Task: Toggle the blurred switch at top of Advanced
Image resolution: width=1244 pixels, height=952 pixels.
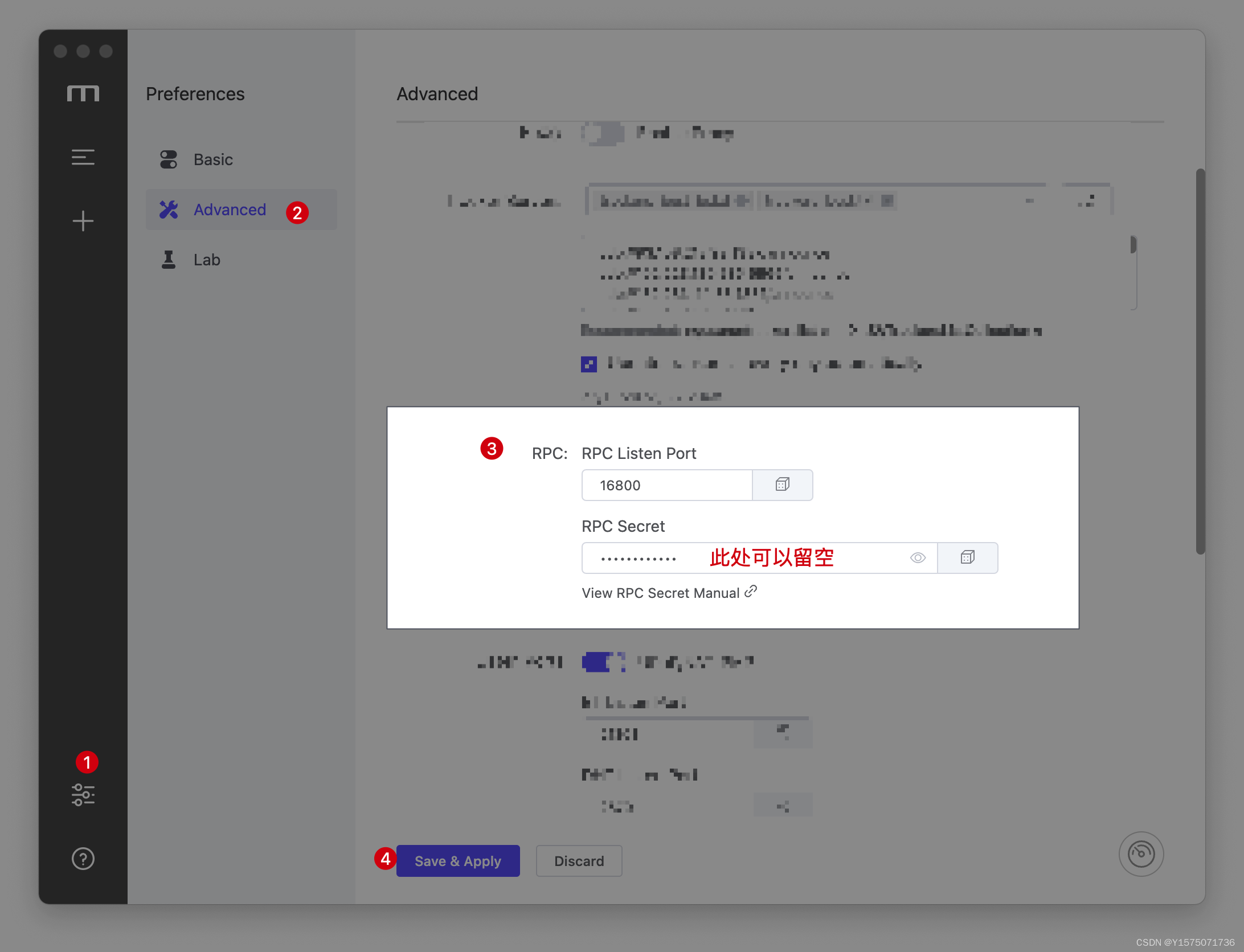Action: [603, 133]
